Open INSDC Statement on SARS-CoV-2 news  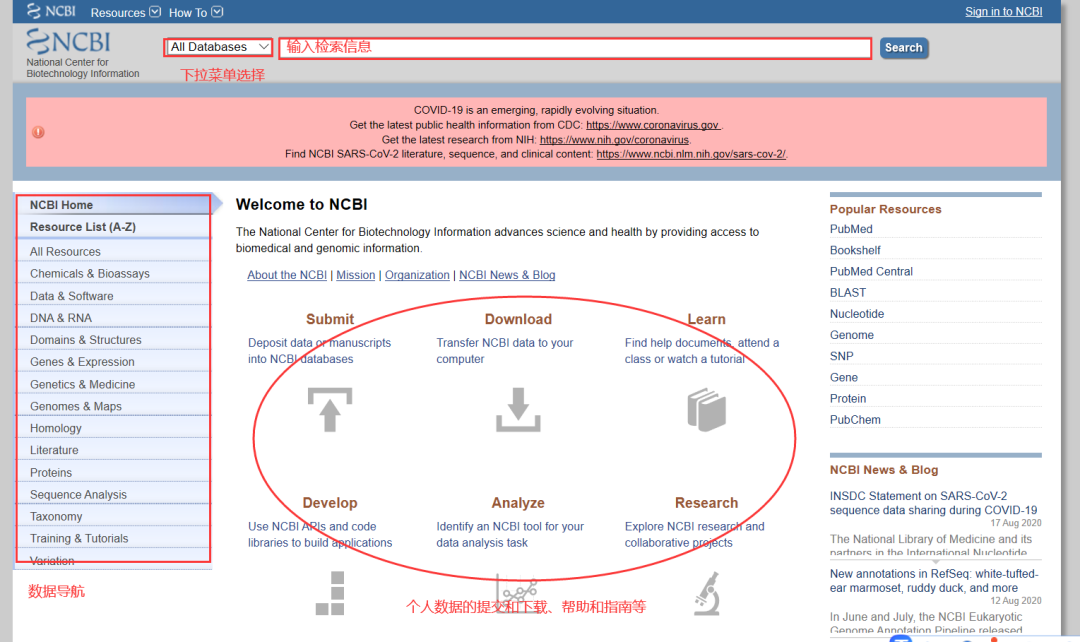933,503
